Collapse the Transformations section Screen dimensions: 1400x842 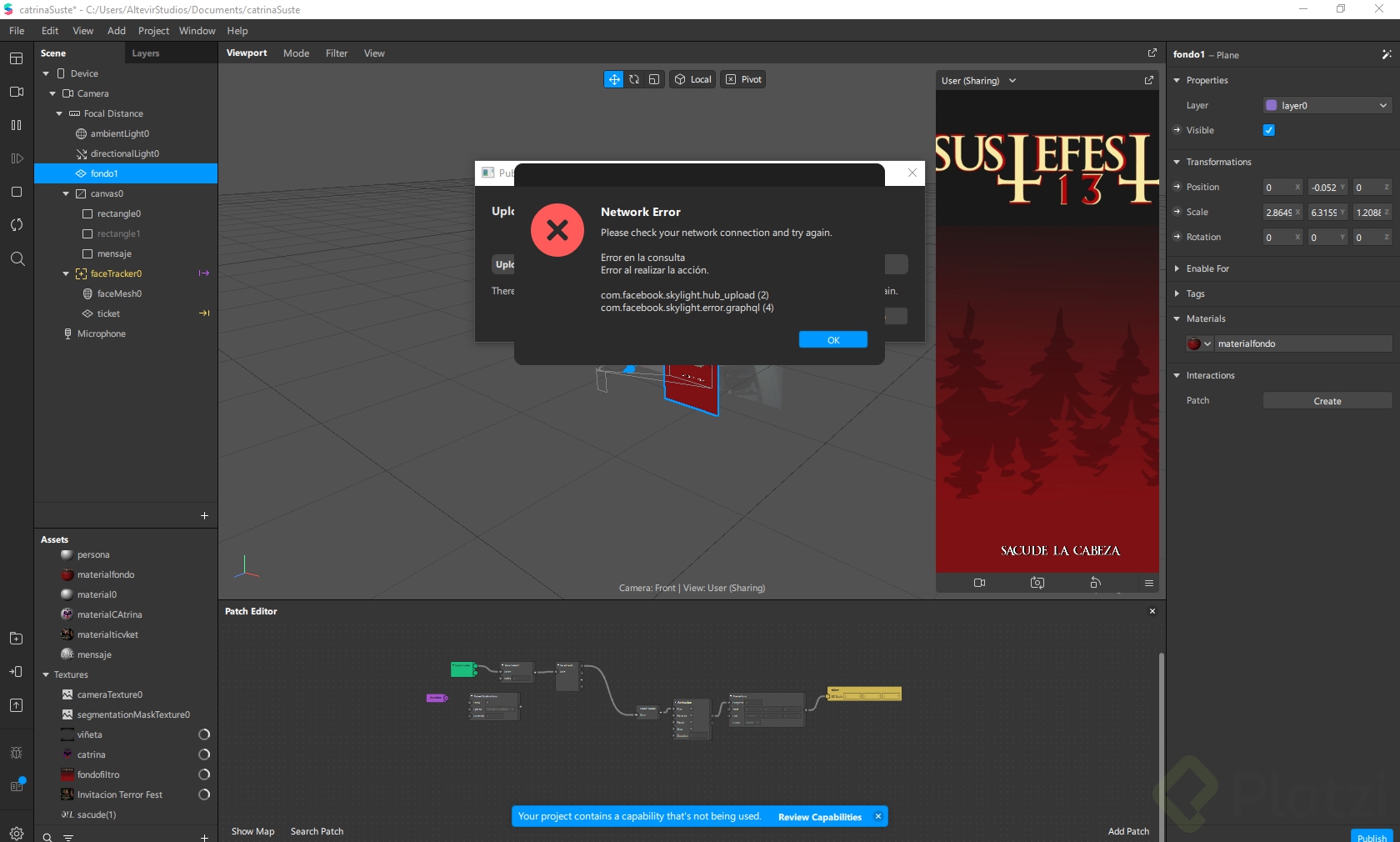point(1177,162)
